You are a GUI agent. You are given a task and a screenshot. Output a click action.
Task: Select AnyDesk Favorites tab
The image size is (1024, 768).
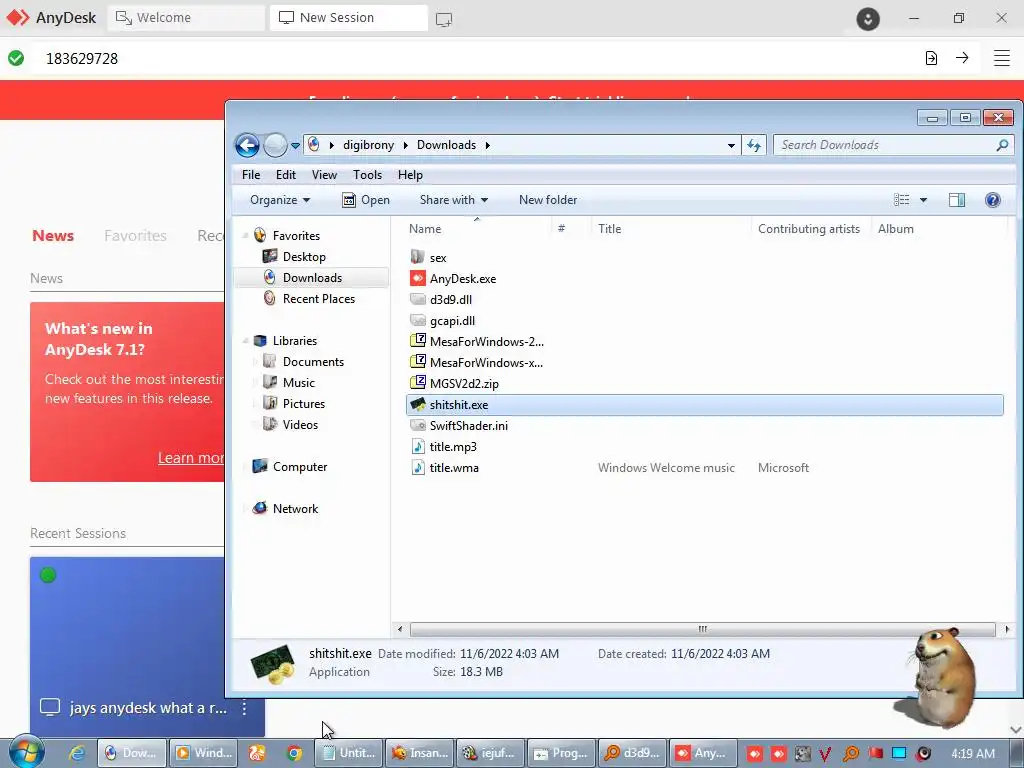(x=135, y=235)
